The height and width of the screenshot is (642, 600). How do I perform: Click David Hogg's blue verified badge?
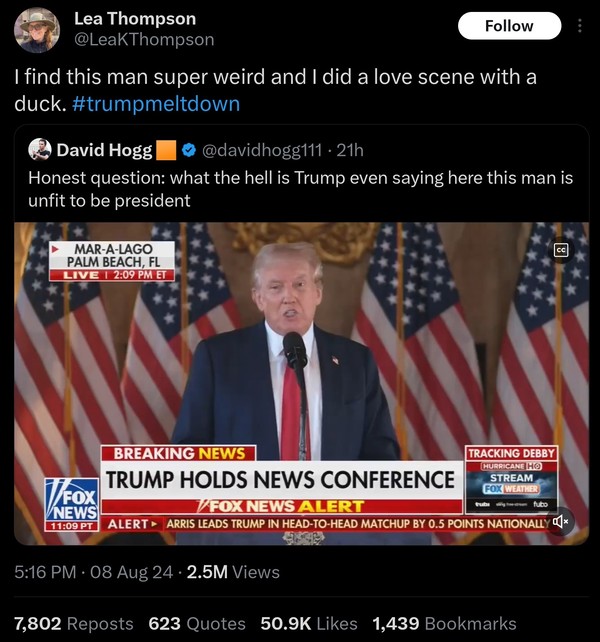coord(188,150)
